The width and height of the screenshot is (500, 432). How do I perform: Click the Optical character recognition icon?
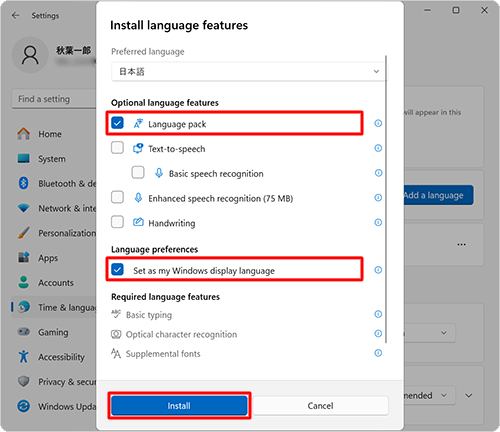click(x=116, y=334)
